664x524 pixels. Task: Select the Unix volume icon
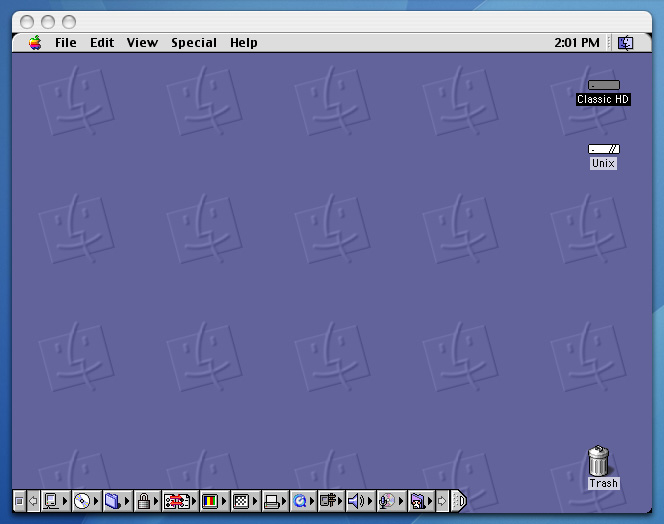pos(603,150)
